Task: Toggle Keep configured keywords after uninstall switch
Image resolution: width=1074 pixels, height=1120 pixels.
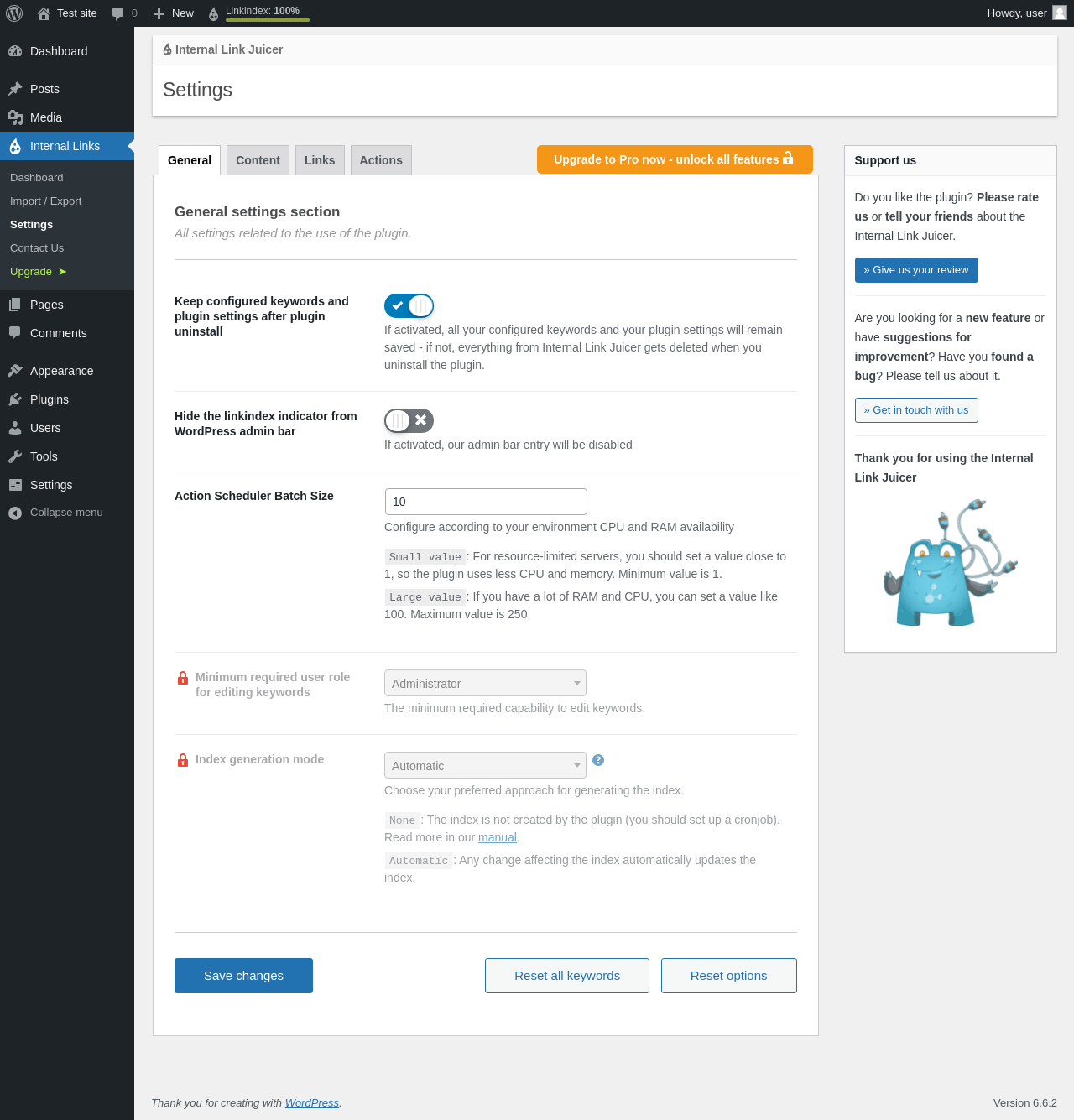Action: click(x=409, y=305)
